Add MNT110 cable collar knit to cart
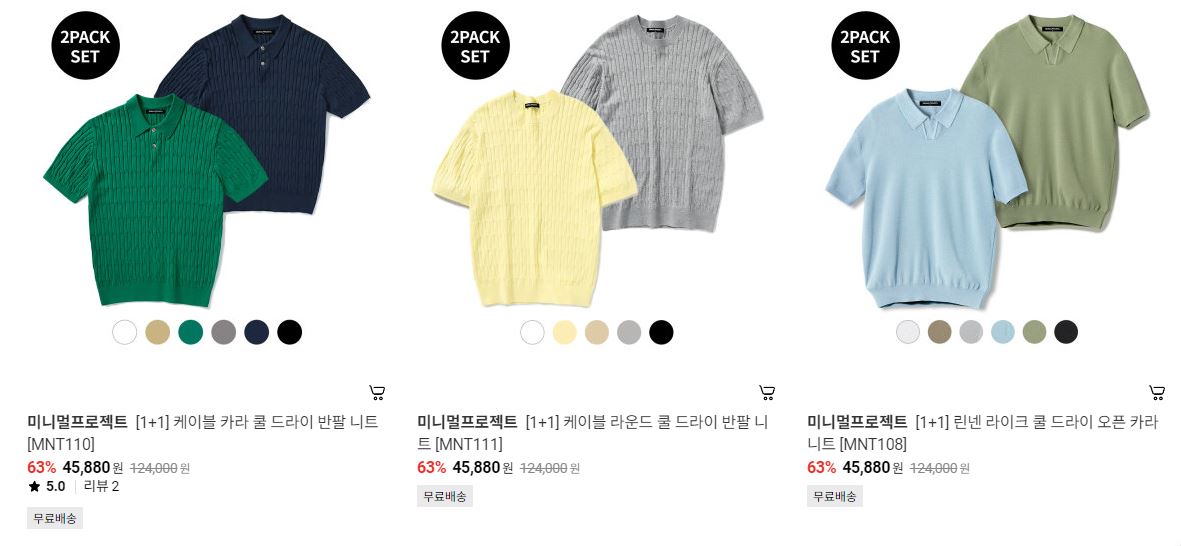1181x546 pixels. pyautogui.click(x=377, y=392)
